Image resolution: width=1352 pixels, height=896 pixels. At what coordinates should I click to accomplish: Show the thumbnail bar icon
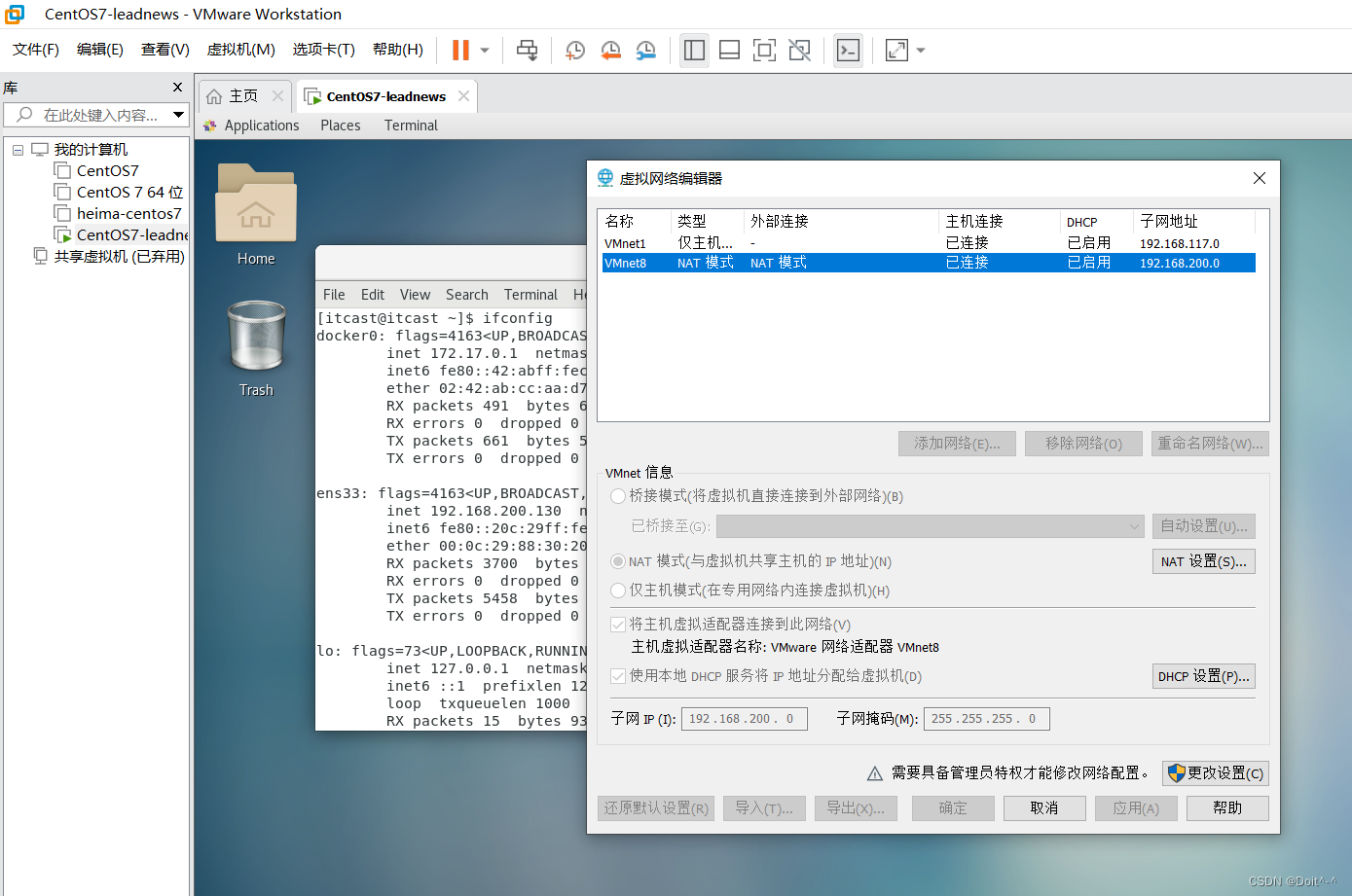tap(729, 50)
